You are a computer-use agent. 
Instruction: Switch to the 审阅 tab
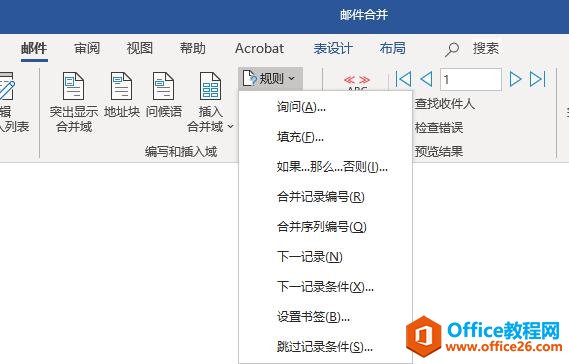tap(87, 48)
